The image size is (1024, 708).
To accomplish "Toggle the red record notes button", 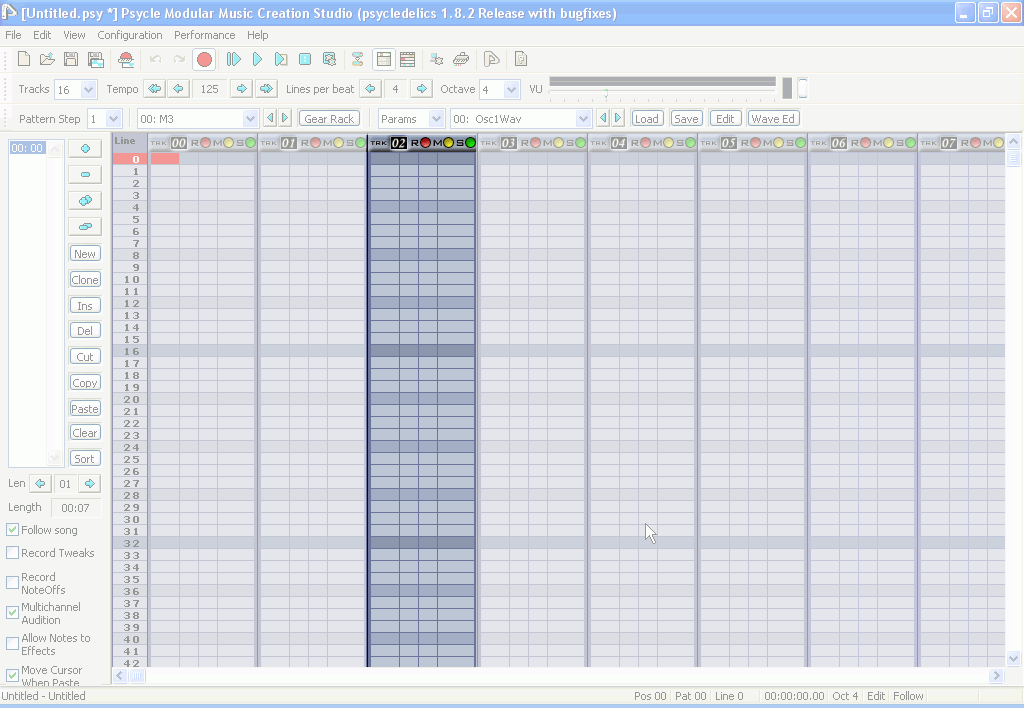I will [204, 59].
